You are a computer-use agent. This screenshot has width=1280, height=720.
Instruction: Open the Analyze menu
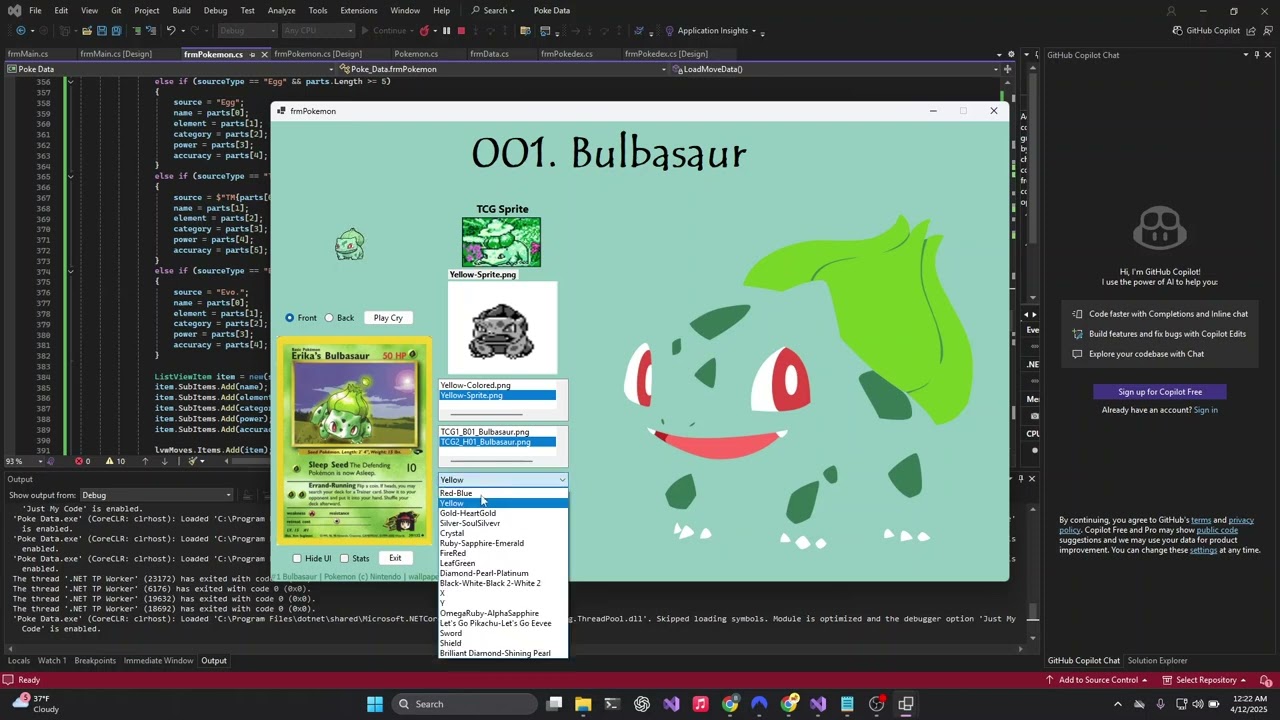[x=281, y=10]
